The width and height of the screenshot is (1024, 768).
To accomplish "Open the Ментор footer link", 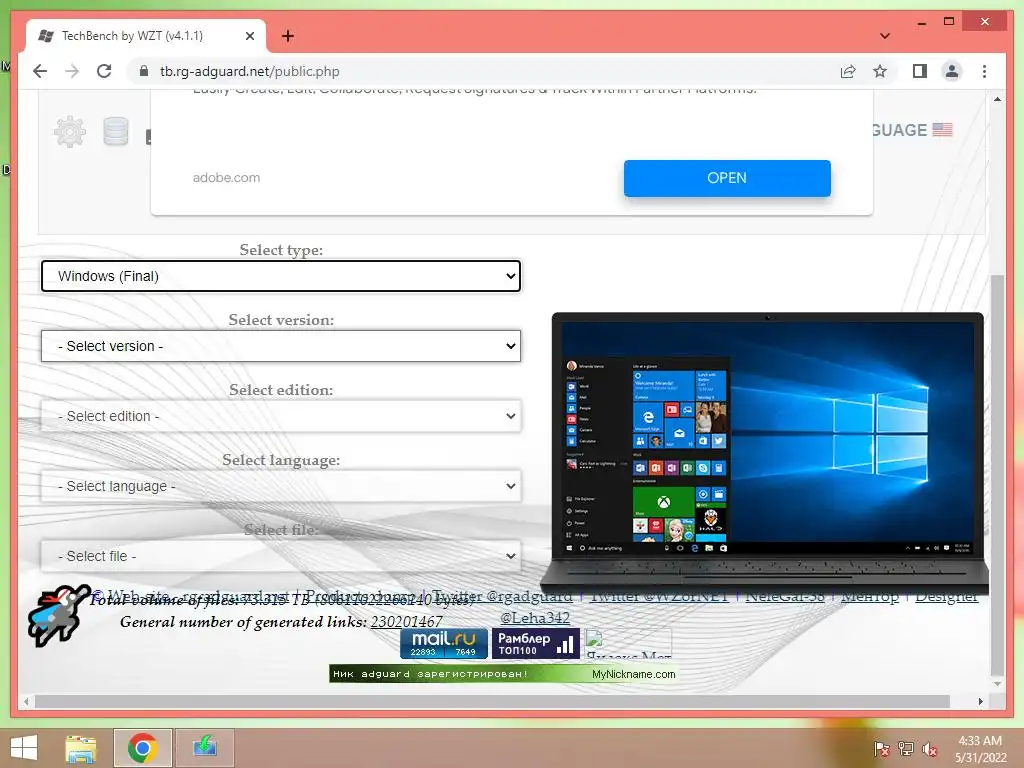I will pyautogui.click(x=869, y=596).
